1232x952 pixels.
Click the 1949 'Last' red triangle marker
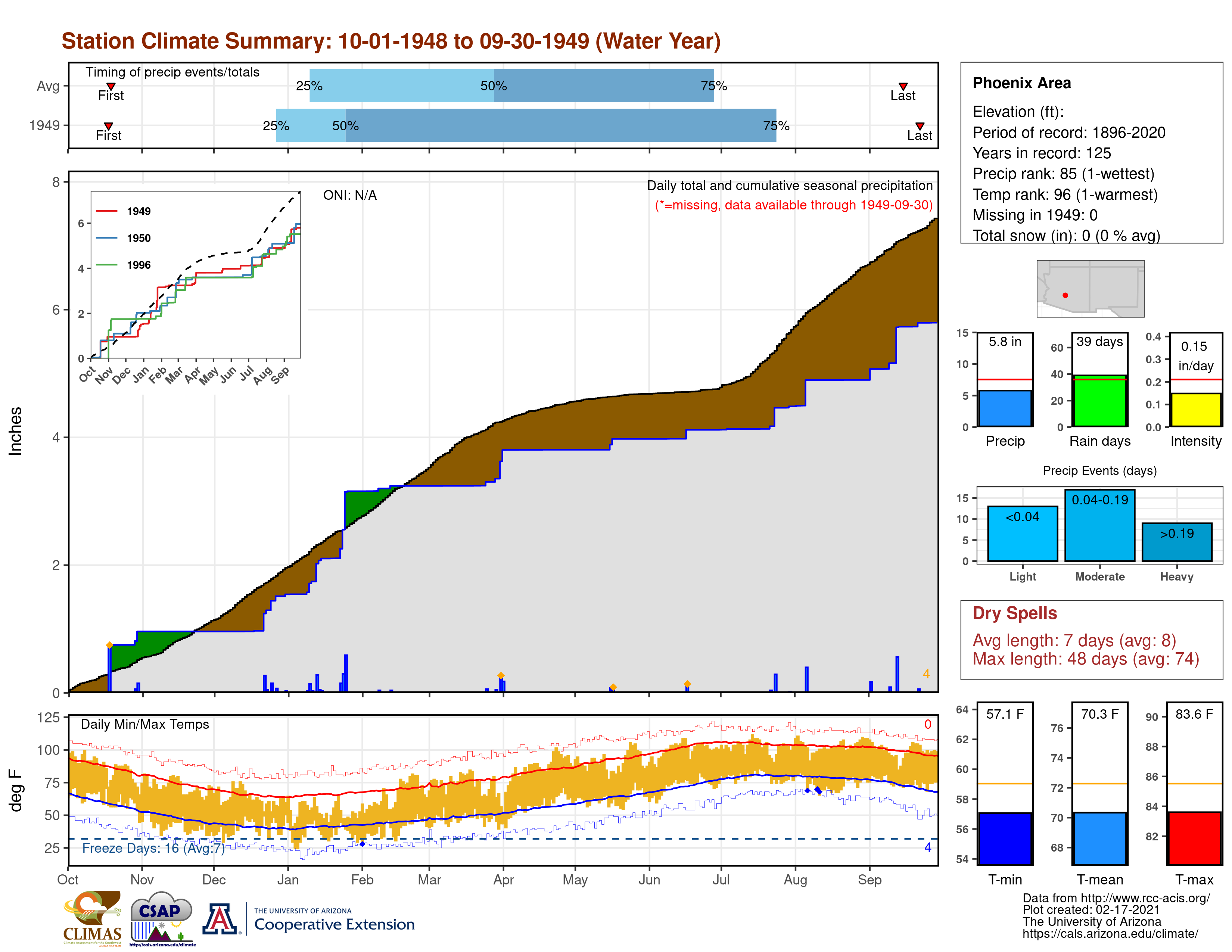(x=920, y=126)
